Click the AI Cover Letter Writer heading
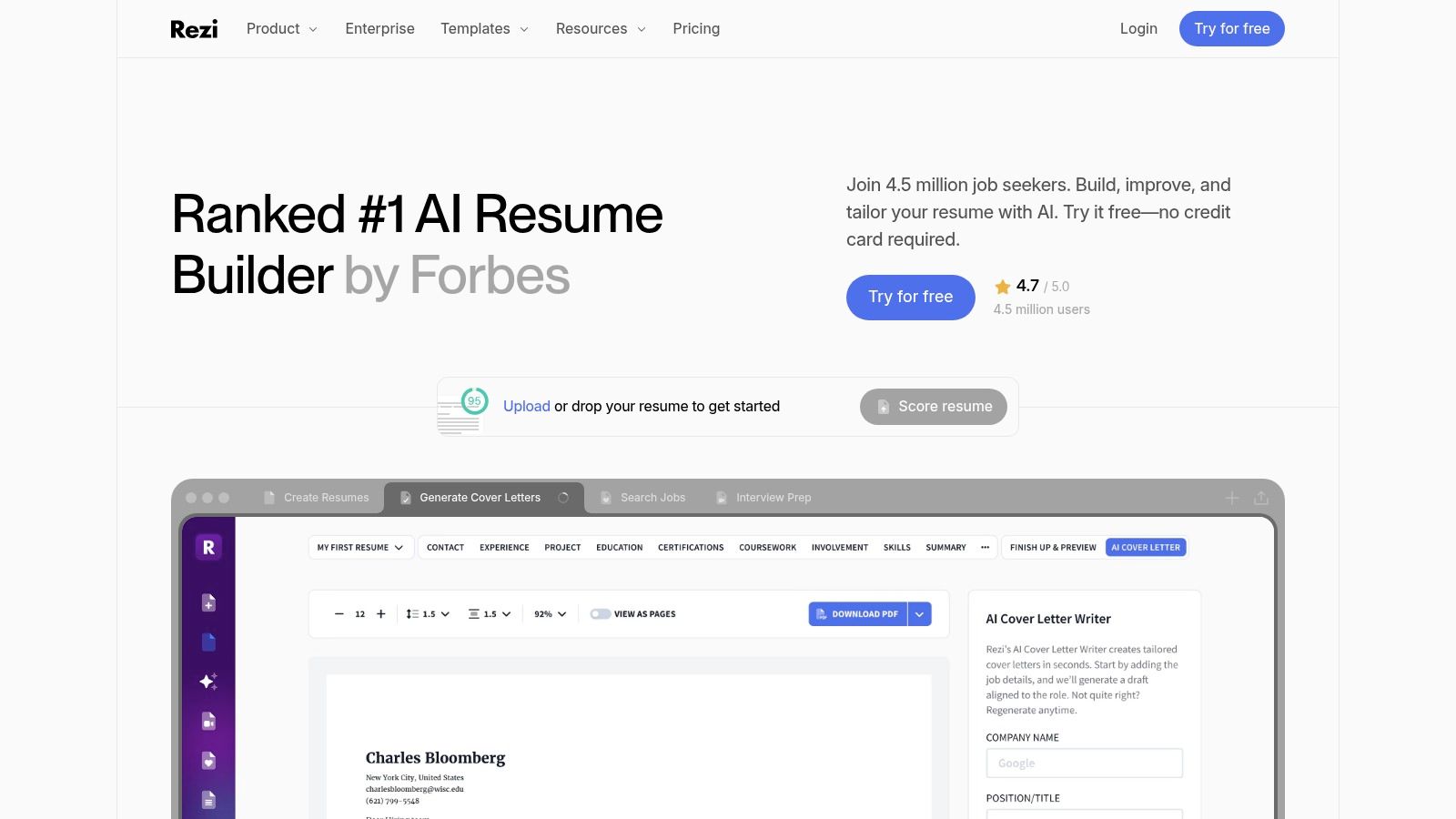The image size is (1456, 819). pos(1048,619)
